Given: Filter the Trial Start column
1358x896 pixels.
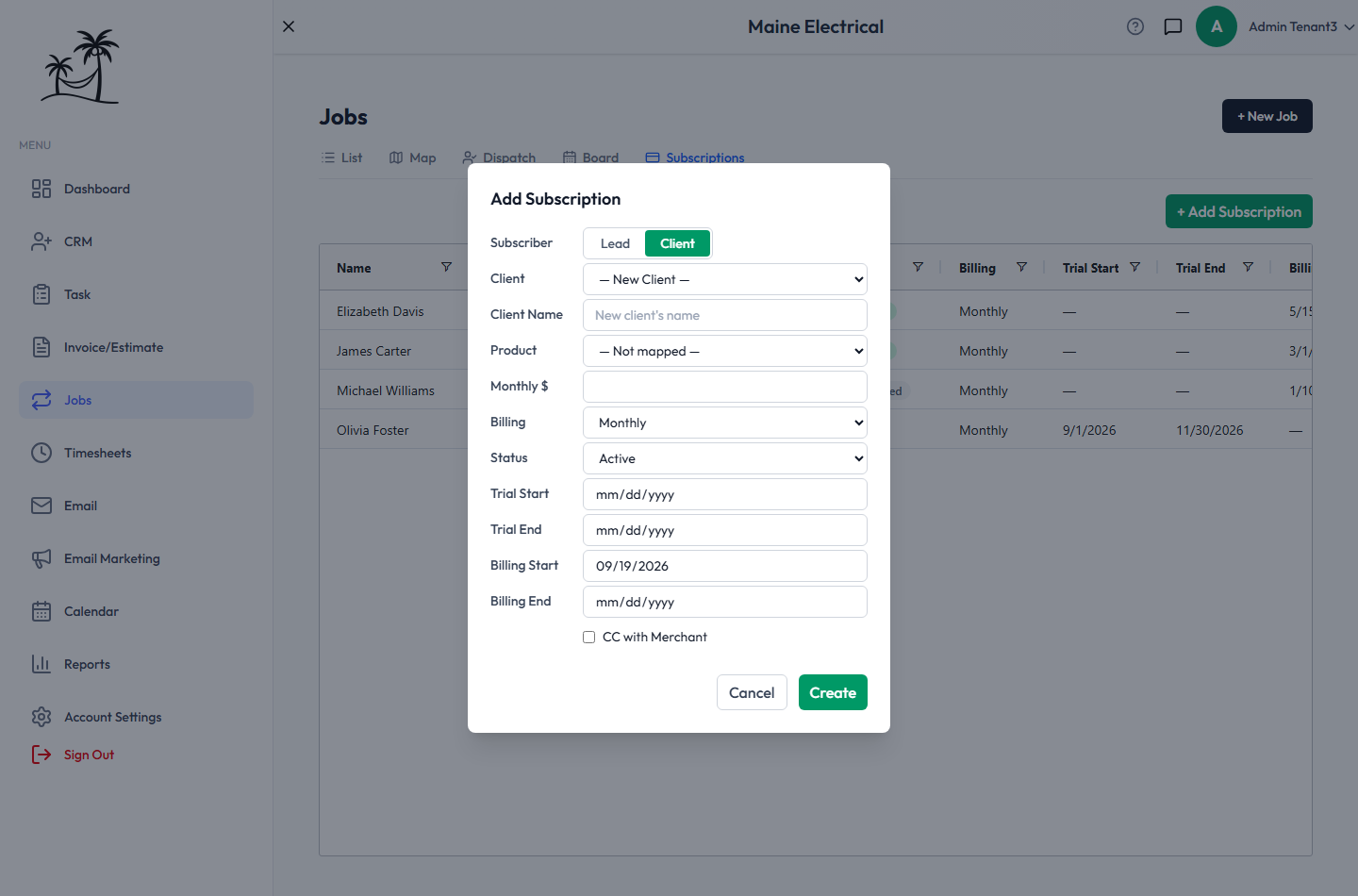Looking at the screenshot, I should [1134, 267].
